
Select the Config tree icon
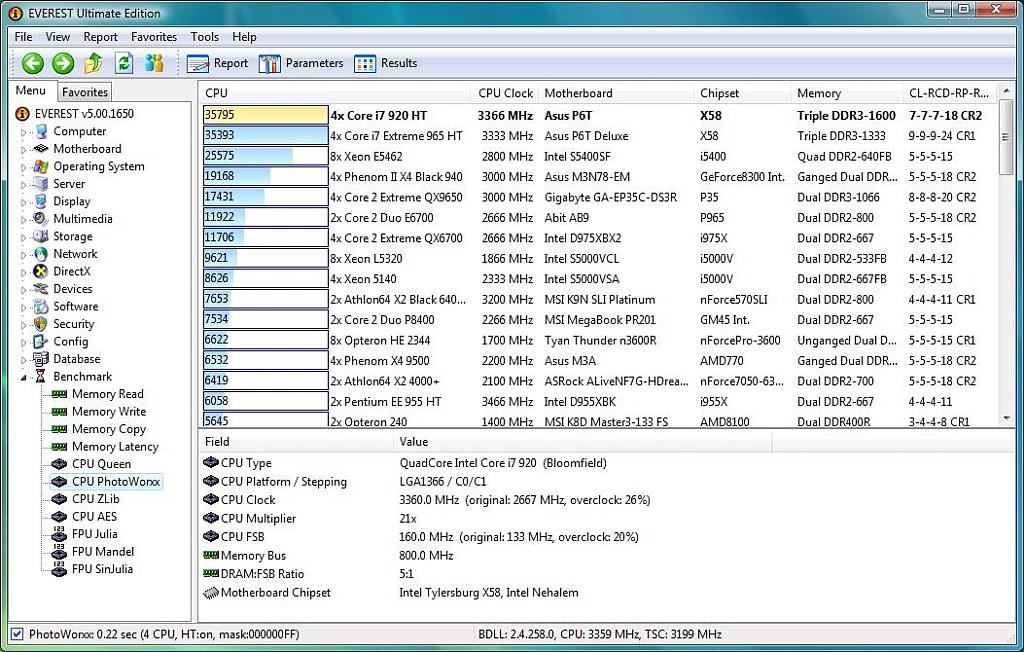(x=41, y=342)
